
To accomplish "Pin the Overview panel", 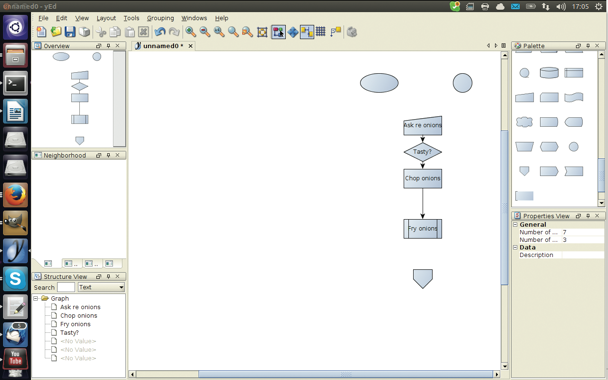I will point(108,46).
